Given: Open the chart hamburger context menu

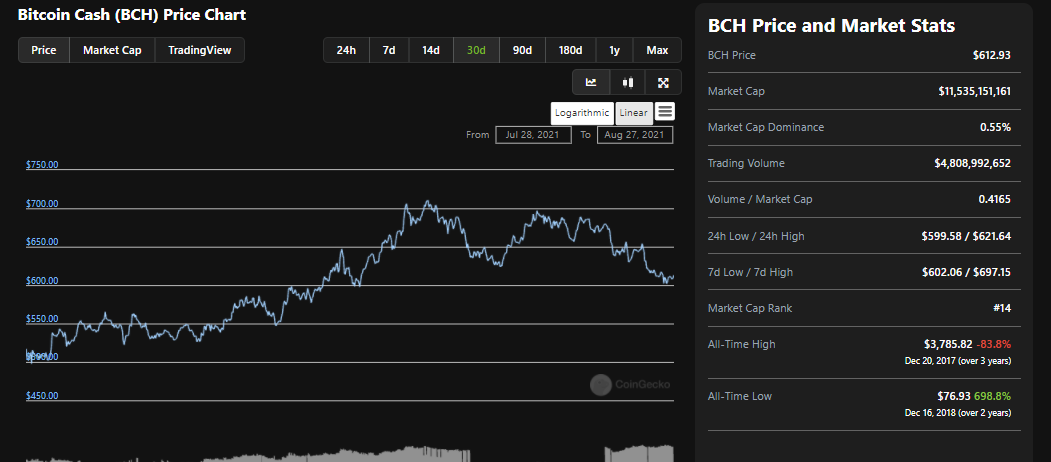Looking at the screenshot, I should point(665,112).
